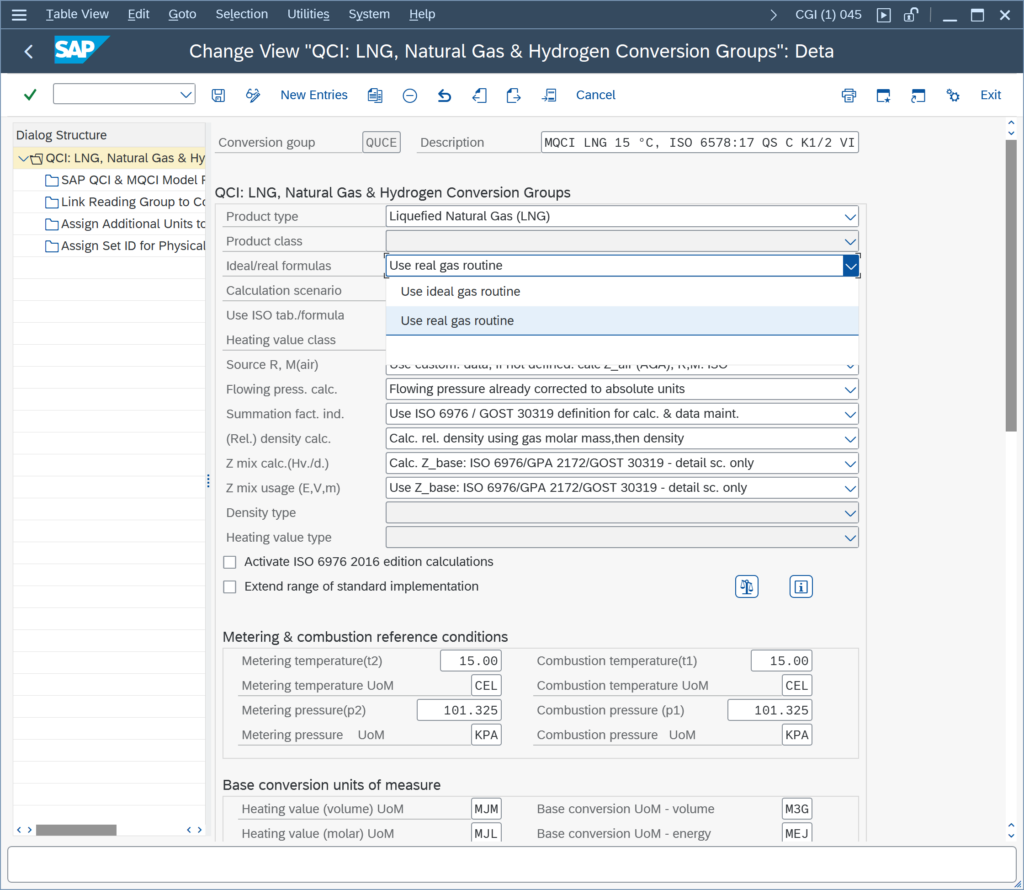Image resolution: width=1024 pixels, height=890 pixels.
Task: Copy entry using the copy-as icon
Action: (x=375, y=95)
